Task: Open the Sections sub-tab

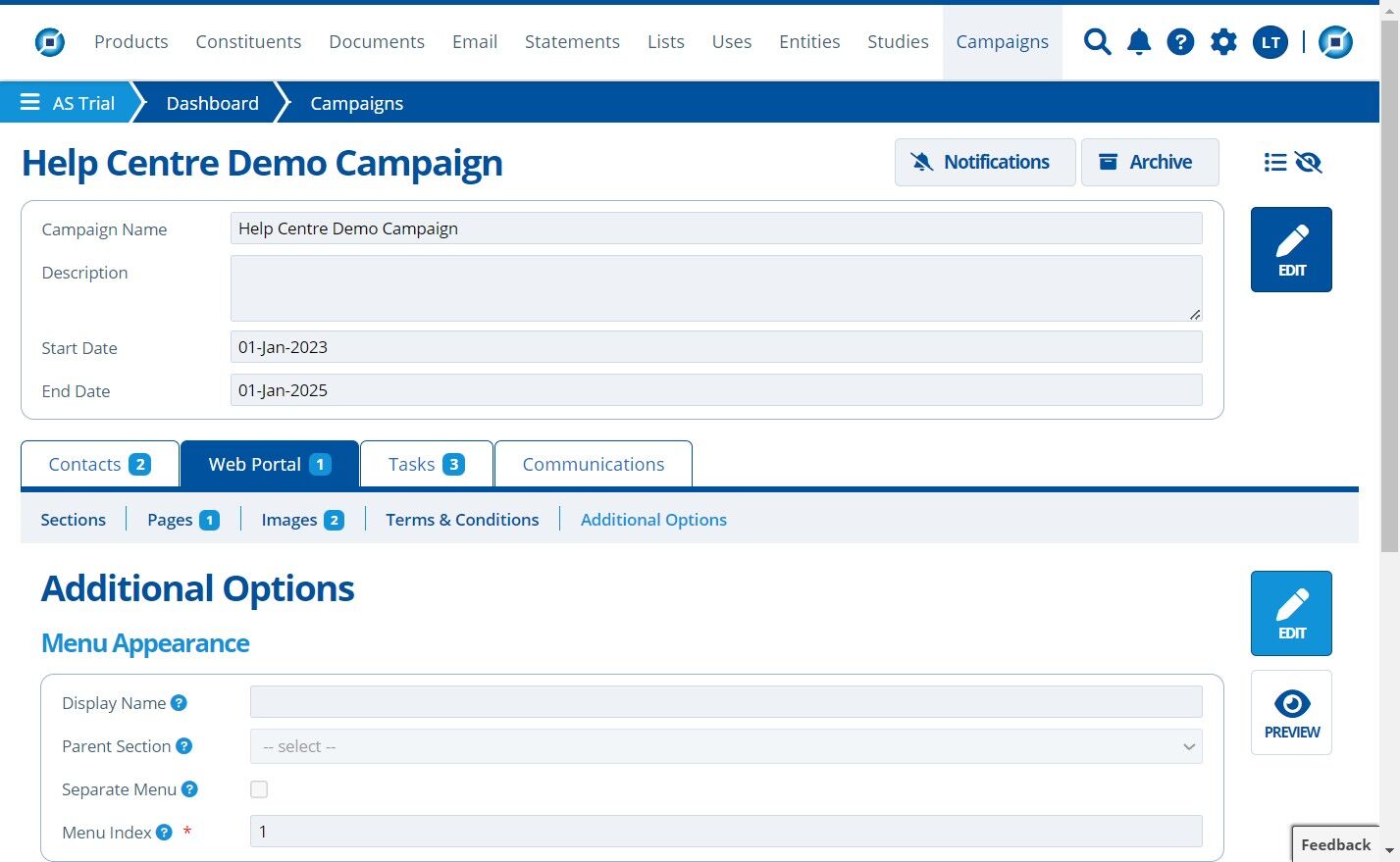Action: point(74,520)
